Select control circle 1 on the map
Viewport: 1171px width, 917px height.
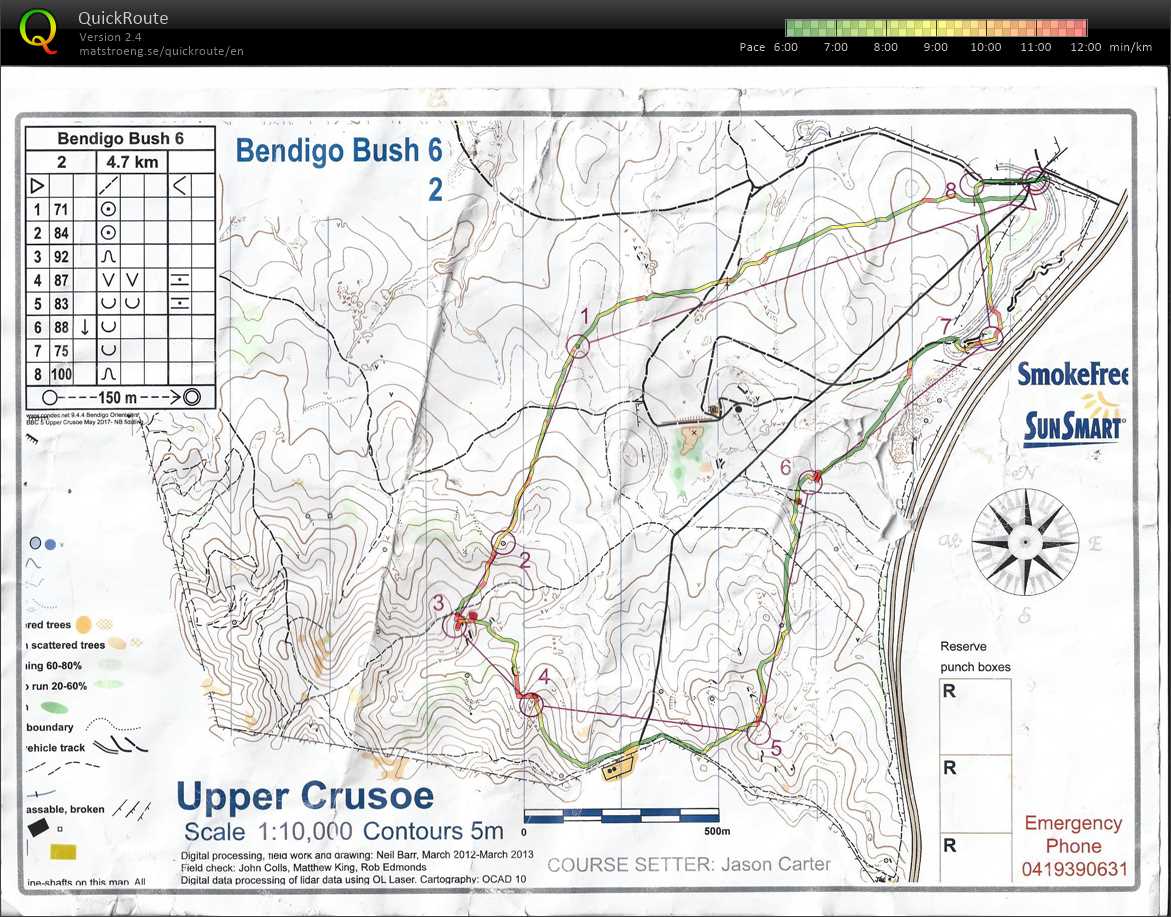coord(577,346)
